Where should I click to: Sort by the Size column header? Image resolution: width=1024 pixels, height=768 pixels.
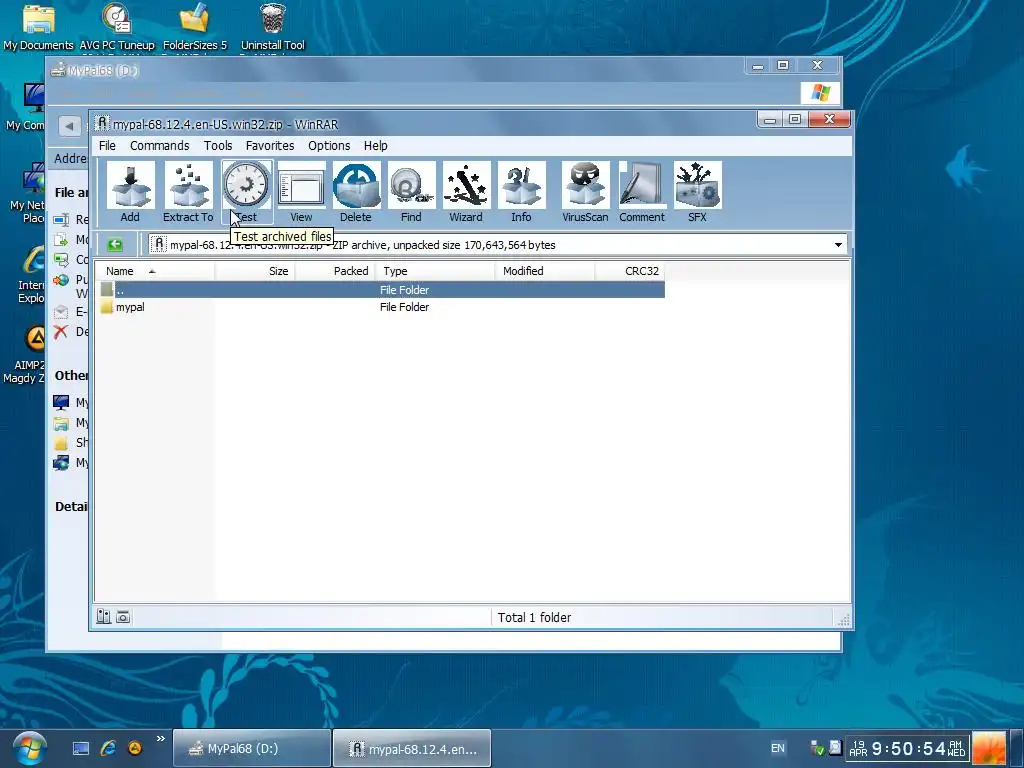click(x=255, y=271)
